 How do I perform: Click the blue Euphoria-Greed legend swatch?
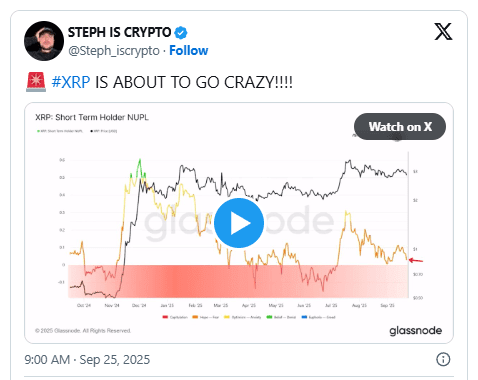pyautogui.click(x=304, y=317)
